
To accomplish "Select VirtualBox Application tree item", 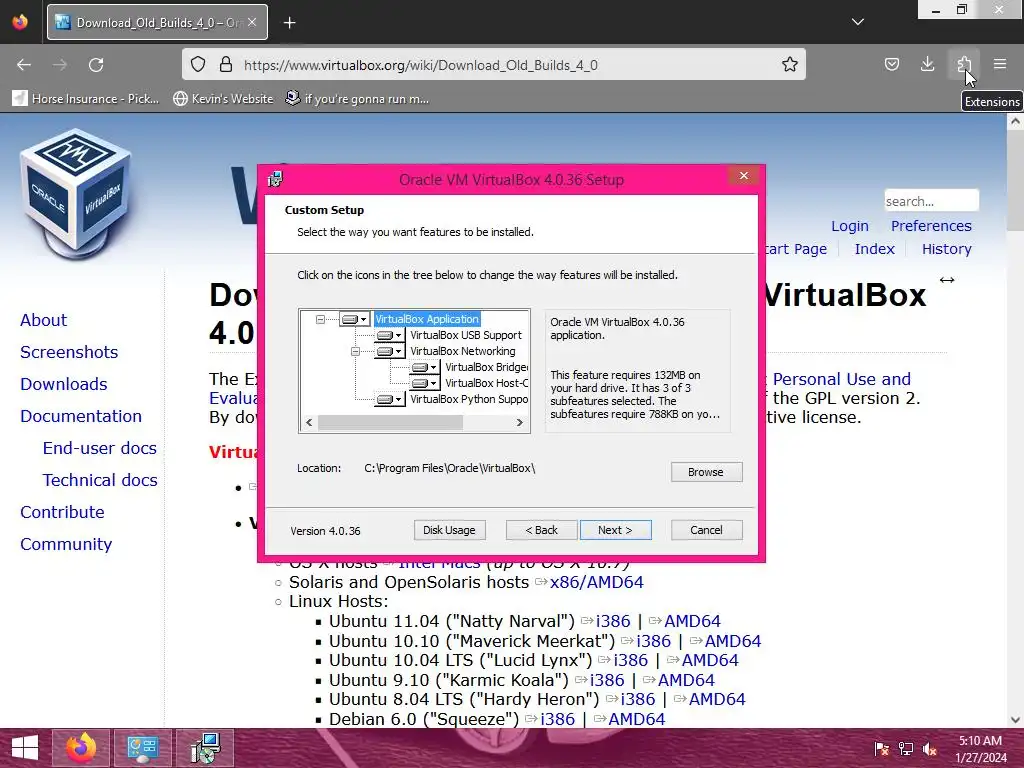I will point(427,319).
